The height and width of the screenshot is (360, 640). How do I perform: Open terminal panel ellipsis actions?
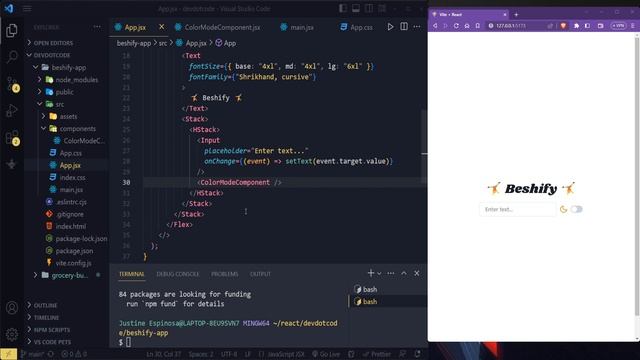tap(391, 273)
